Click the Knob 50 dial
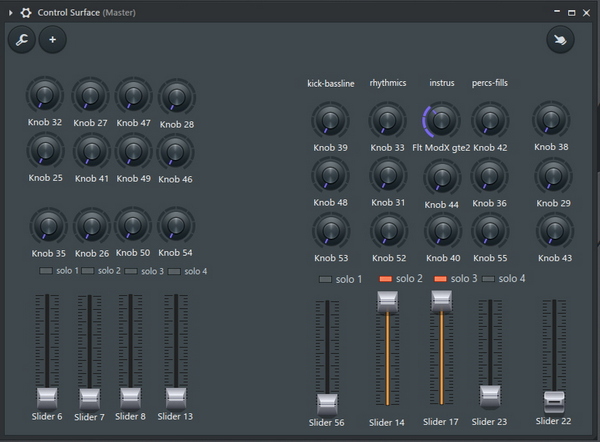 133,225
